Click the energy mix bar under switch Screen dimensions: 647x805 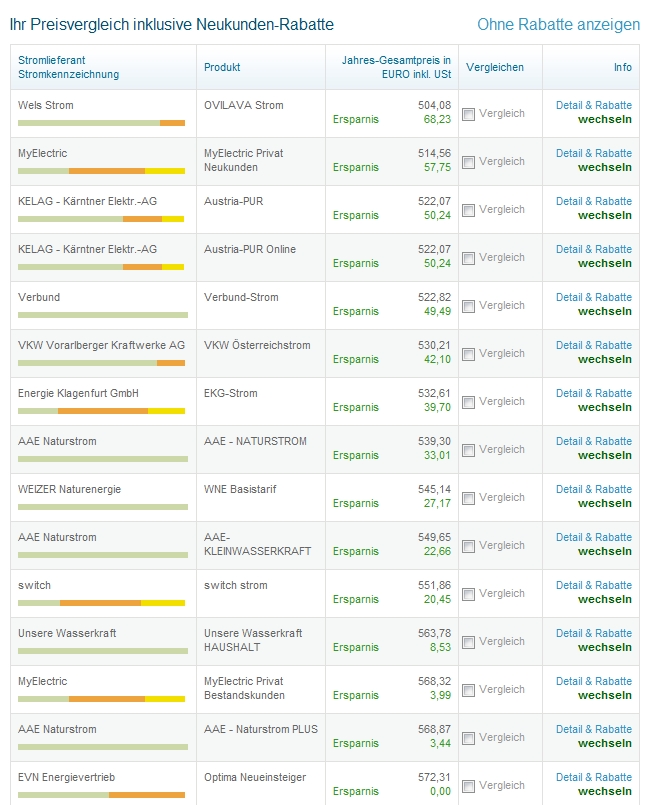[x=101, y=603]
